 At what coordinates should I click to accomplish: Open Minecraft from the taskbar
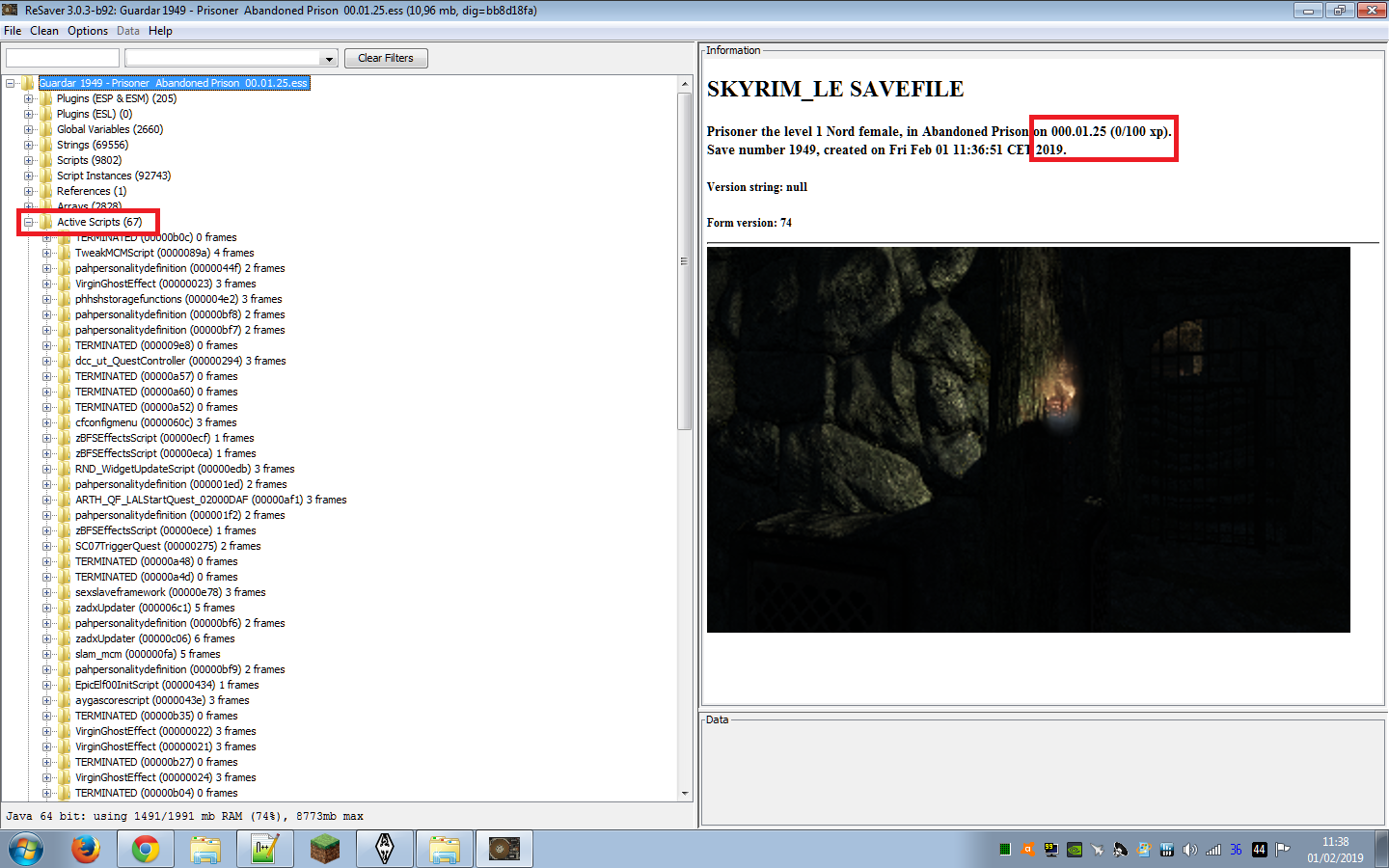pos(324,849)
